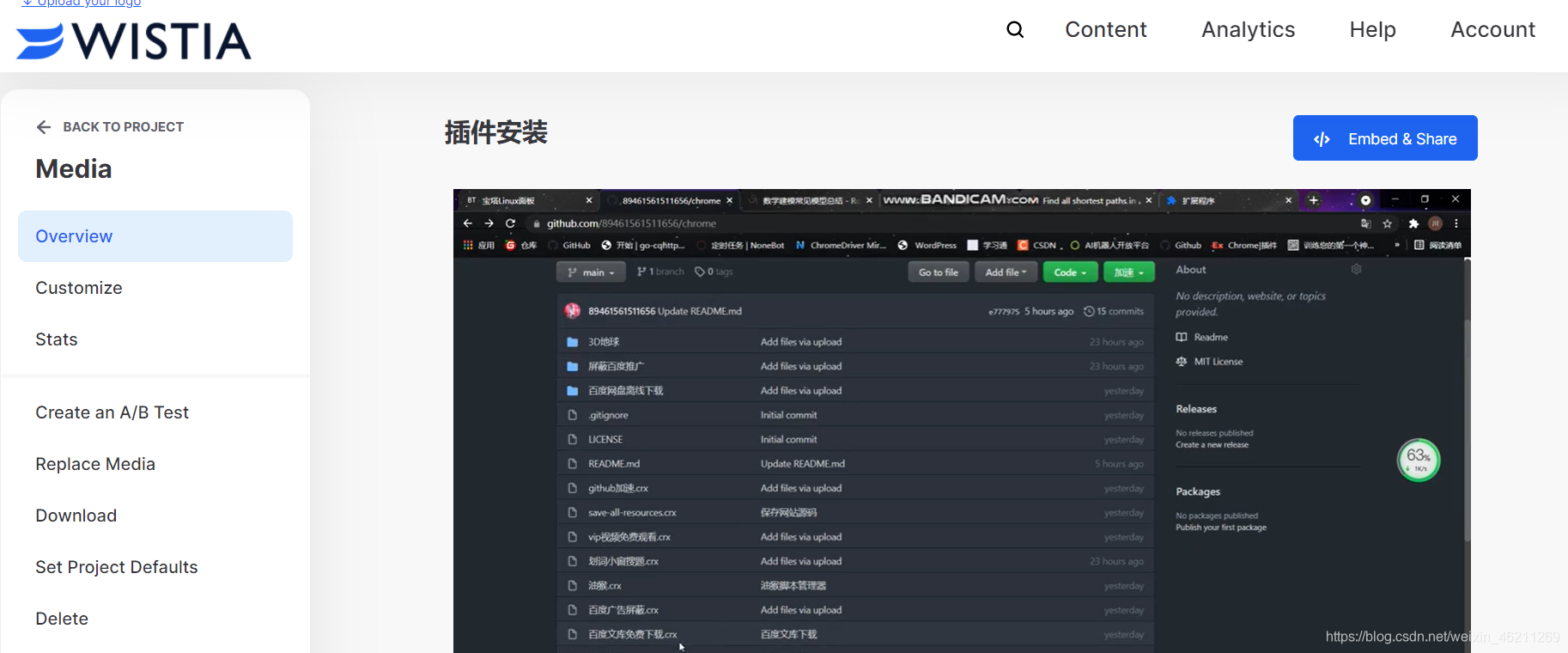The height and width of the screenshot is (653, 1568).
Task: Click 0 tags link in video screenshot
Action: (714, 272)
